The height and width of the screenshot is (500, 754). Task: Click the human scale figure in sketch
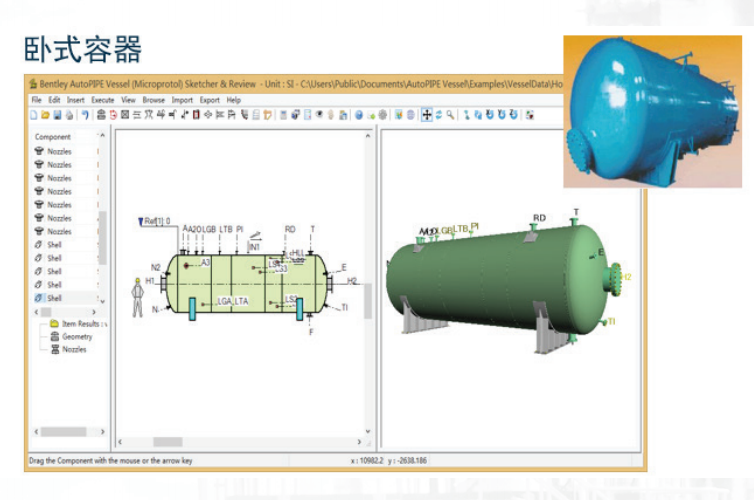138,297
